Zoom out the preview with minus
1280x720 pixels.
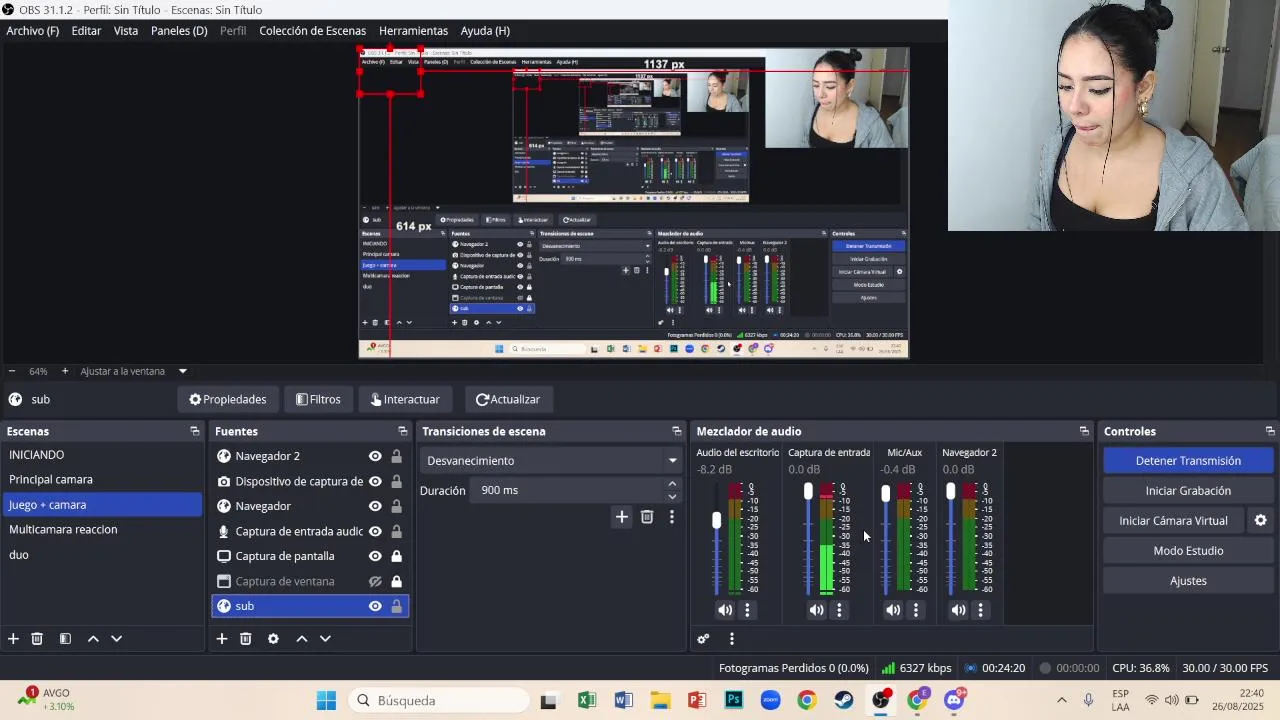[12, 371]
